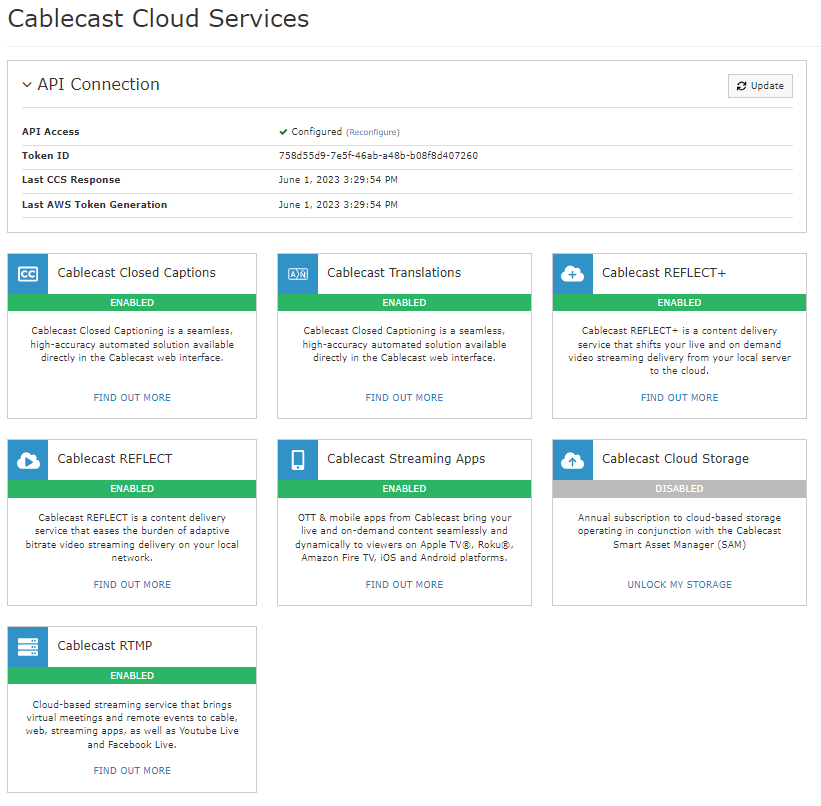Toggle the ENABLED status on Cablecast Closed Captions
Viewport: 821px width, 806px height.
(x=131, y=302)
